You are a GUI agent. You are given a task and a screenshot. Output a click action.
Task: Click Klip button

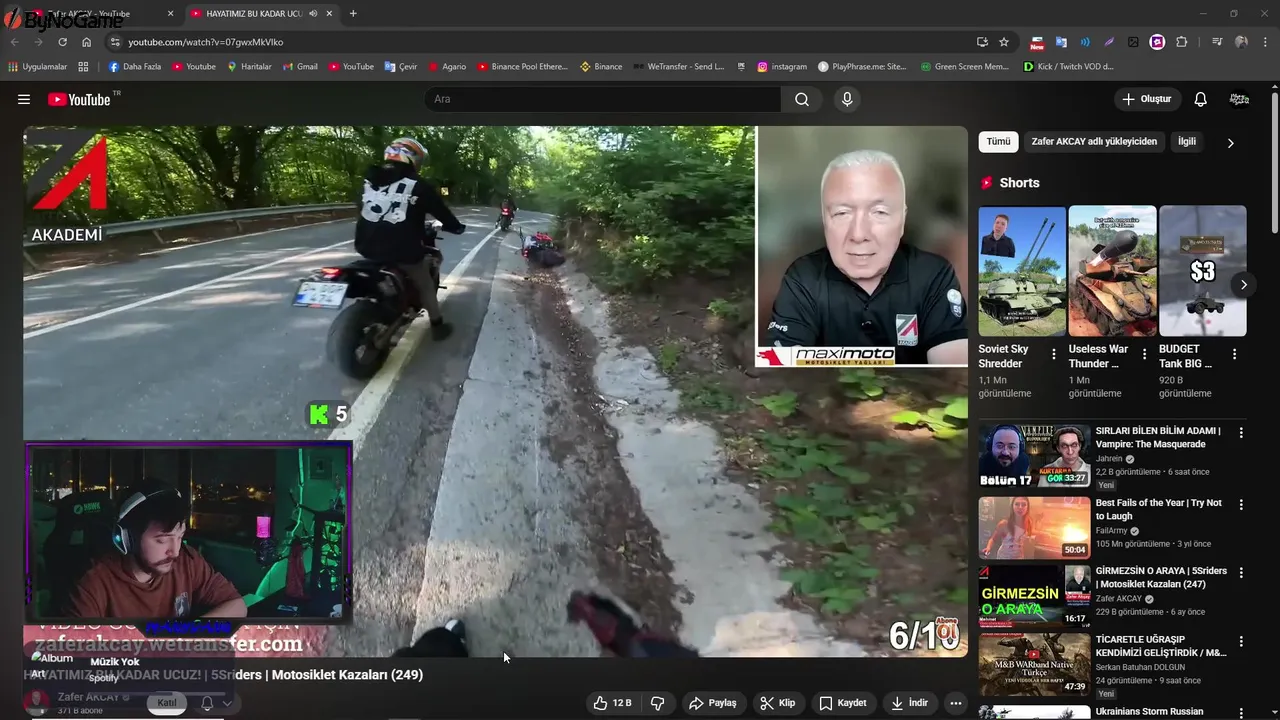tap(778, 703)
